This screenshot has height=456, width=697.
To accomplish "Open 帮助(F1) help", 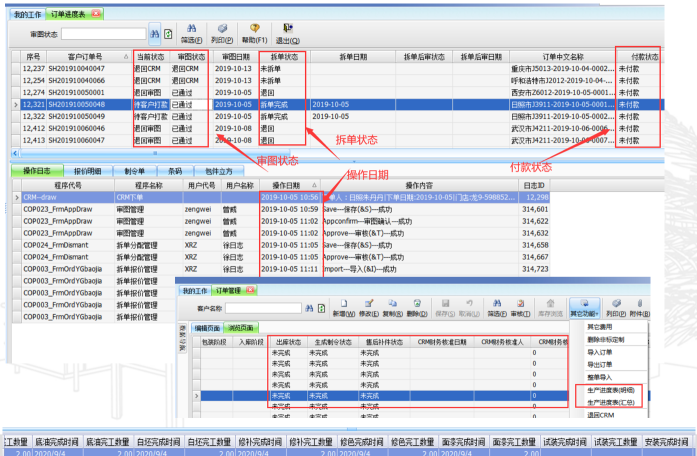I will point(254,34).
